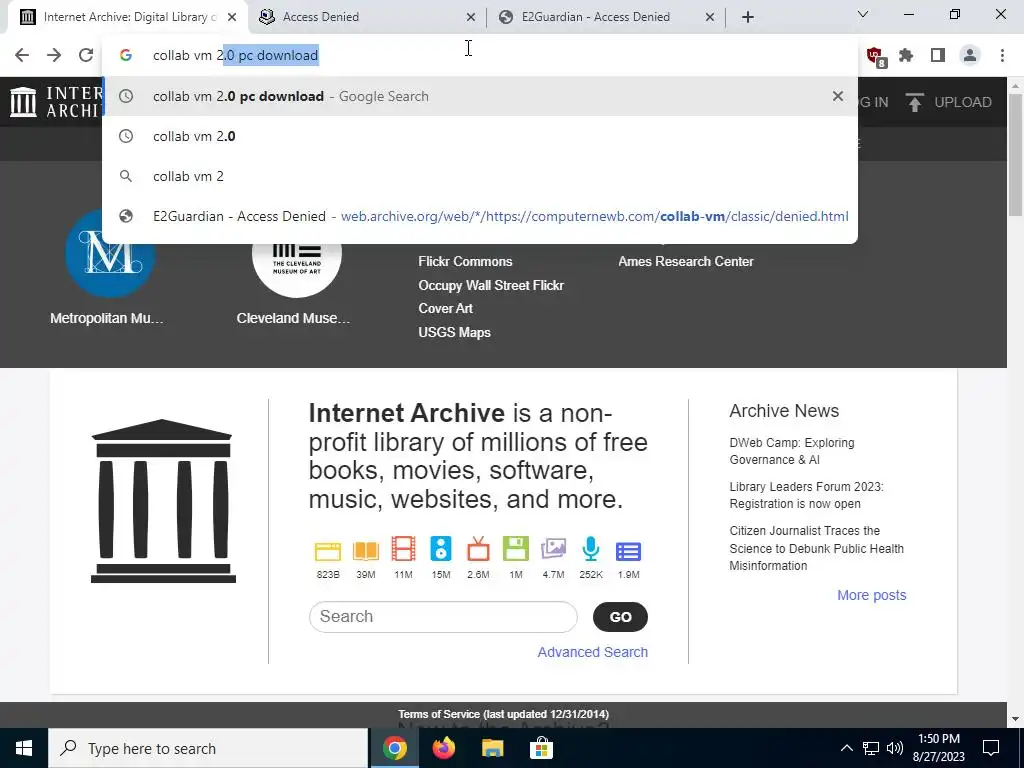This screenshot has height=768, width=1024.
Task: Open the Cleveland Museum of Art thumbnail
Action: point(296,271)
